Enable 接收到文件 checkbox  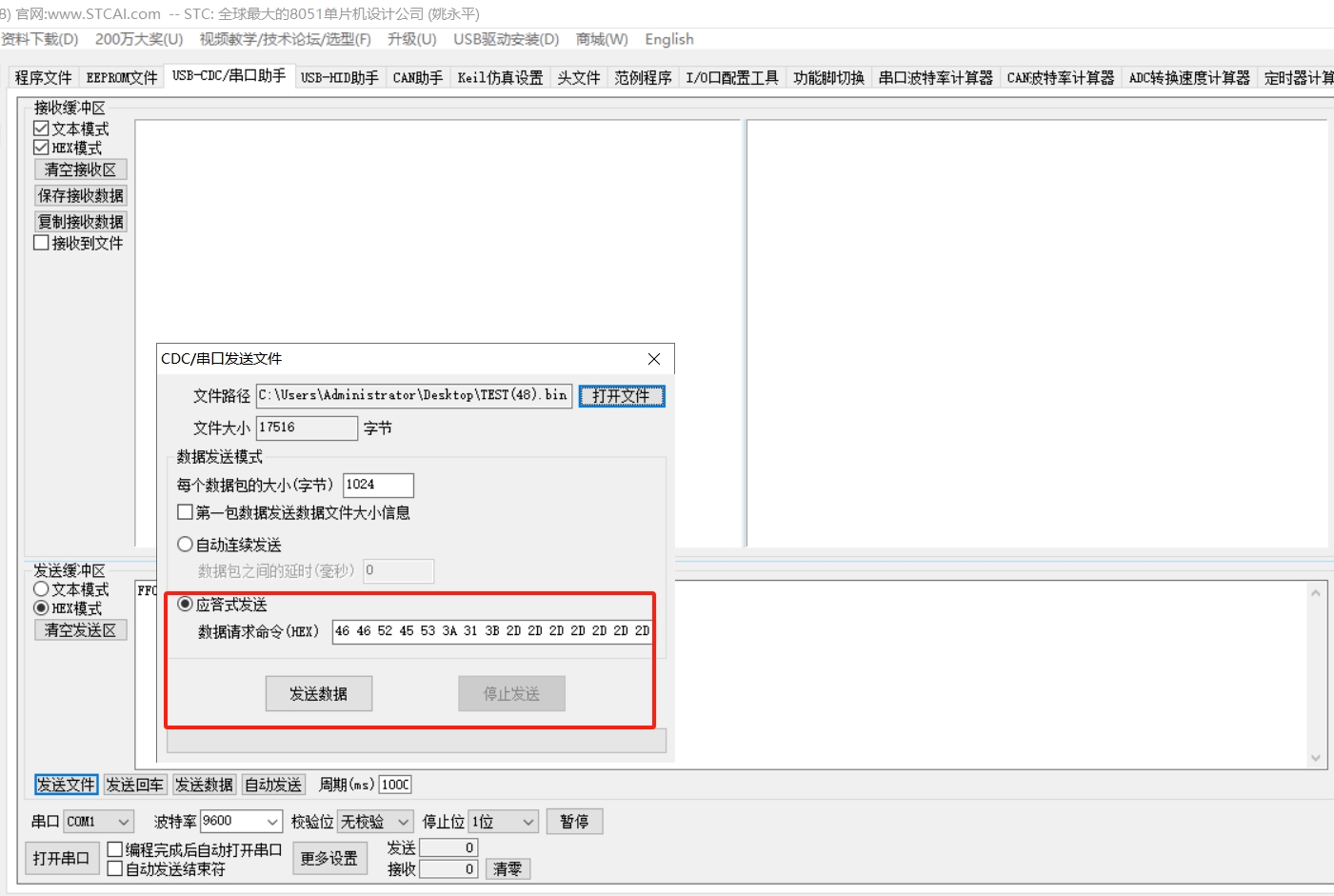point(41,243)
